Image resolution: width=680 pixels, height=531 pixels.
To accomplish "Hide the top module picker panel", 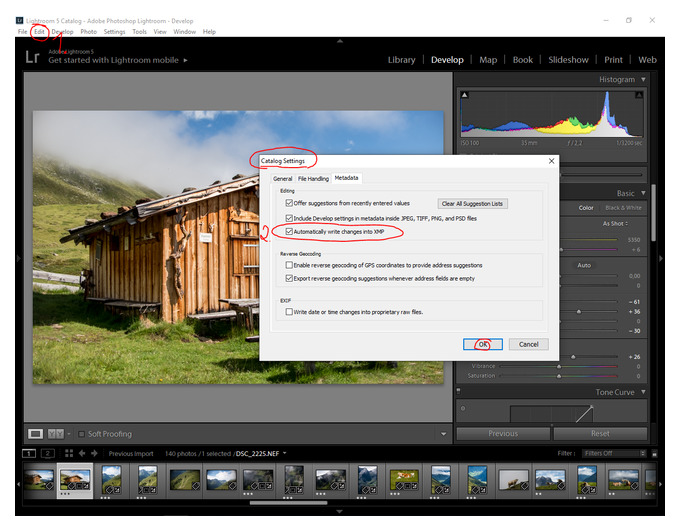I will tap(340, 41).
